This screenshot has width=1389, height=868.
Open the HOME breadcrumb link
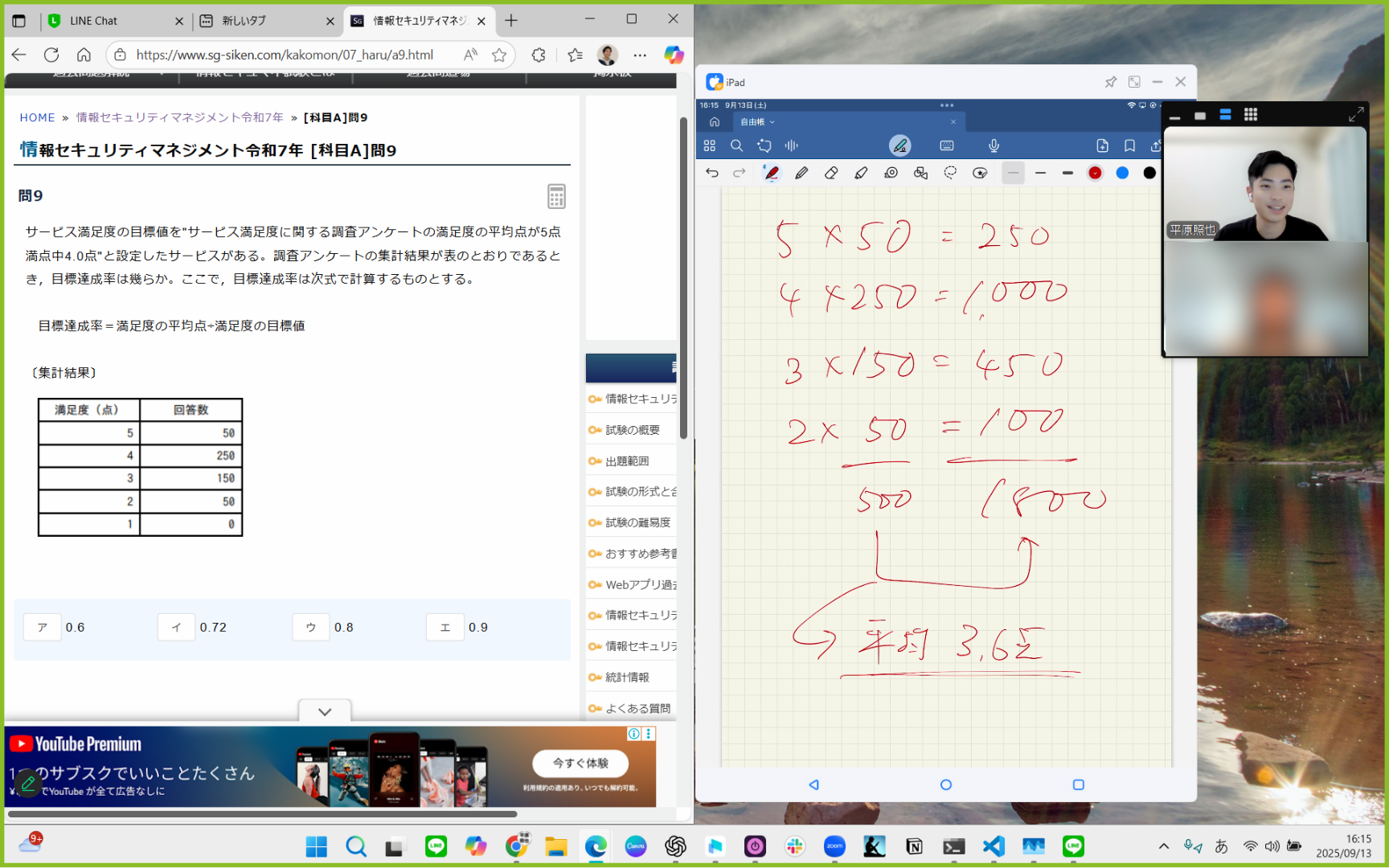(x=37, y=117)
